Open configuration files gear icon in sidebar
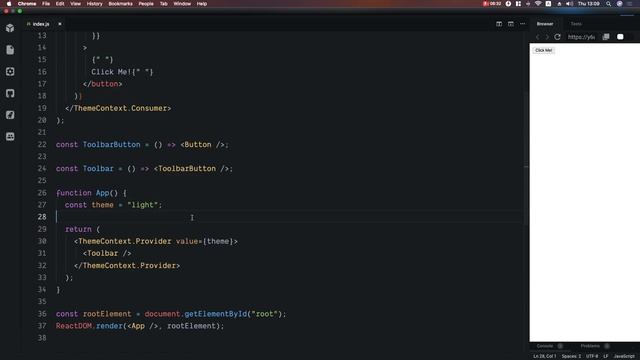The width and height of the screenshot is (640, 360). [x=10, y=71]
